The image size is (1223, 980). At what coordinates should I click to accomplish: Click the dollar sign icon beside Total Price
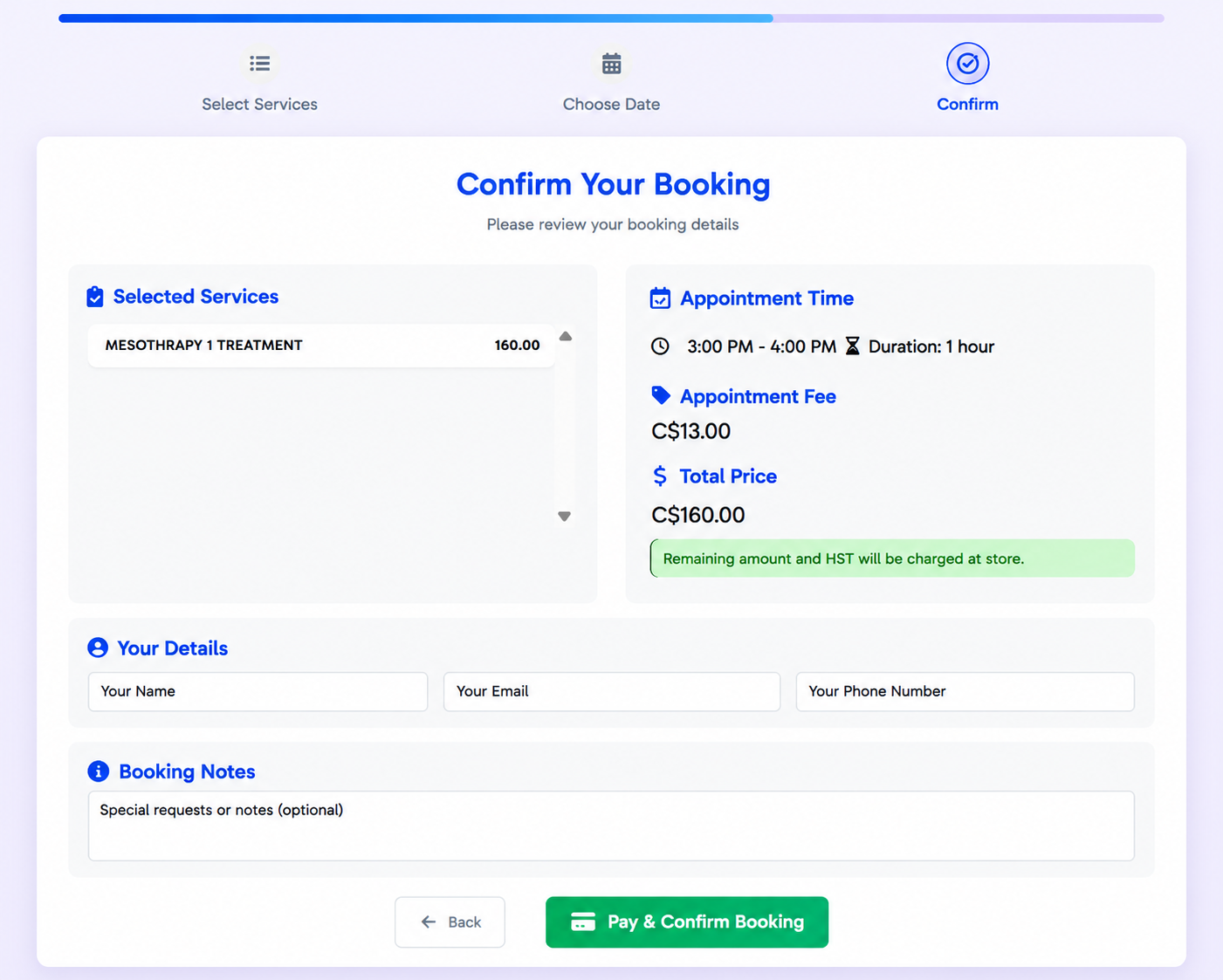tap(660, 476)
